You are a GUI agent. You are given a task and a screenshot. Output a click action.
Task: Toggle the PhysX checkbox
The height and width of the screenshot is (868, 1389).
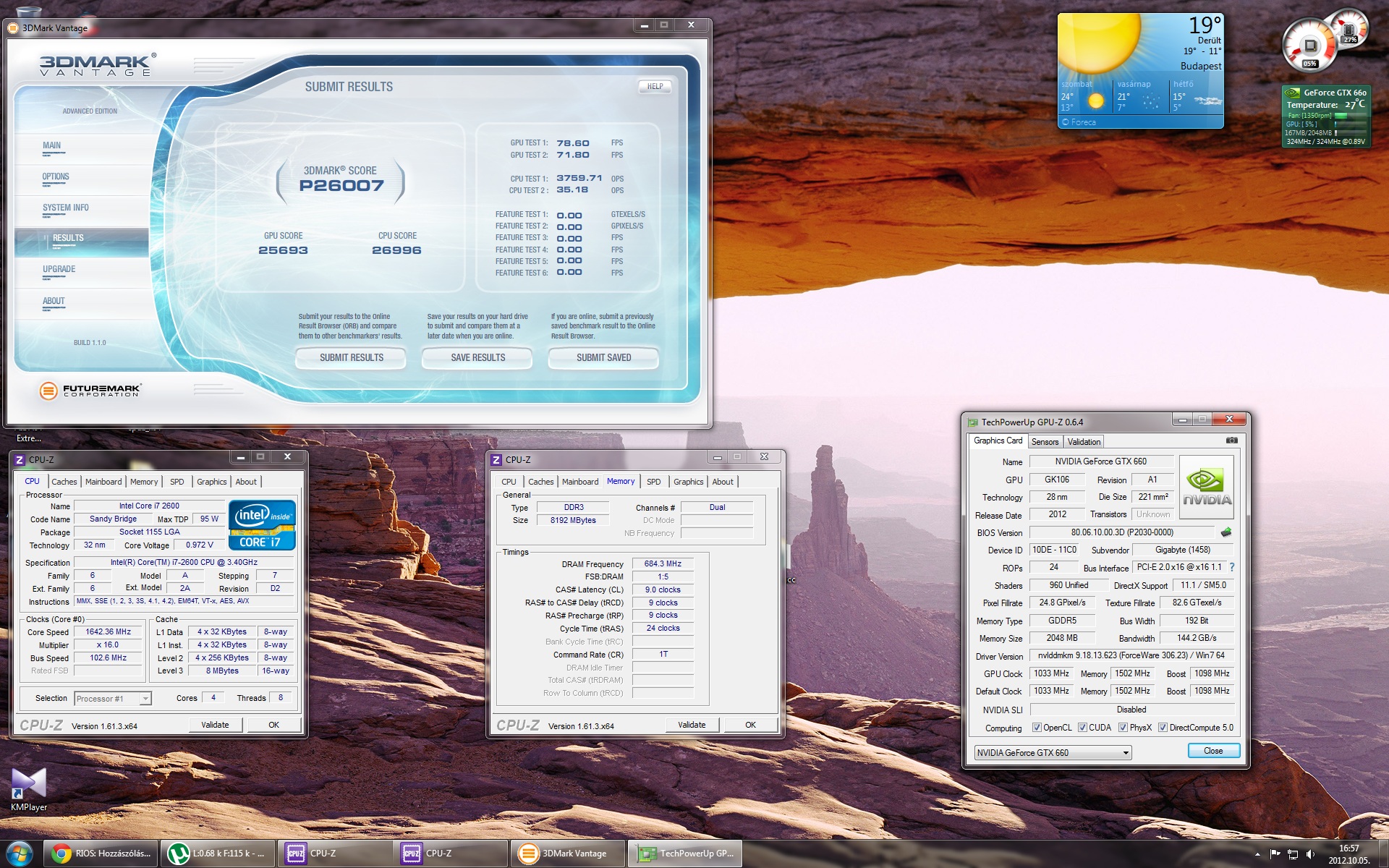[x=1123, y=728]
